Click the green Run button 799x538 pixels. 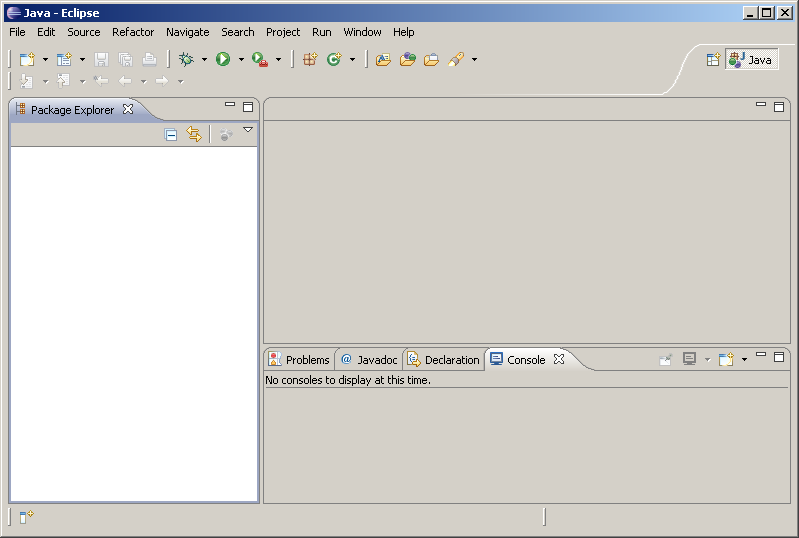(x=223, y=60)
